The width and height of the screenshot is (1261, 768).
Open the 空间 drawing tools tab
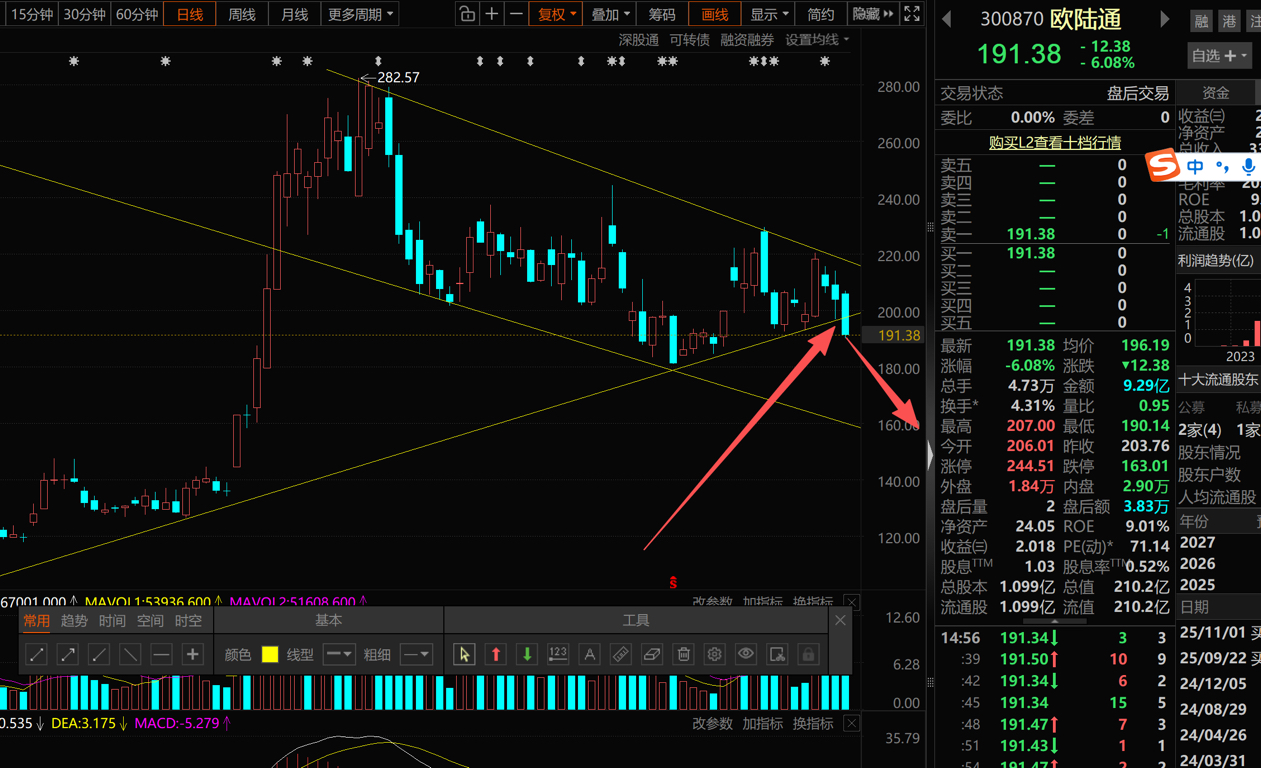tap(150, 621)
